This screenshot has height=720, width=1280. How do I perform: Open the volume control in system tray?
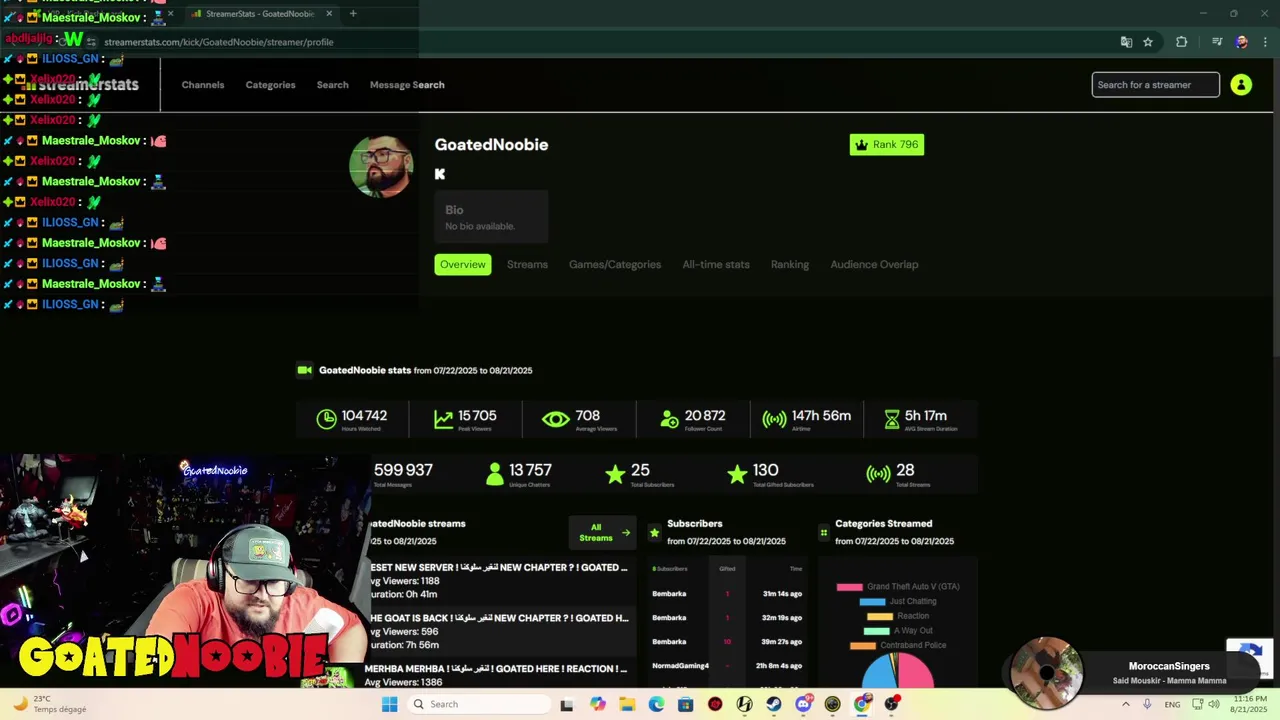1213,704
